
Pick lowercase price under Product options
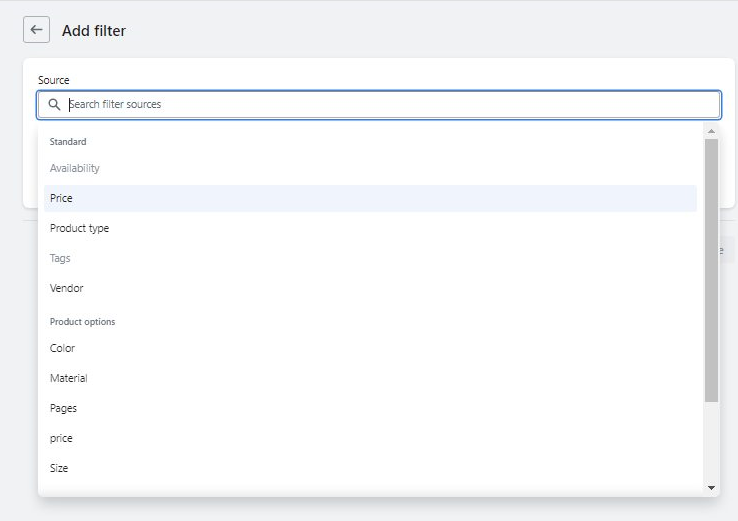coord(62,438)
